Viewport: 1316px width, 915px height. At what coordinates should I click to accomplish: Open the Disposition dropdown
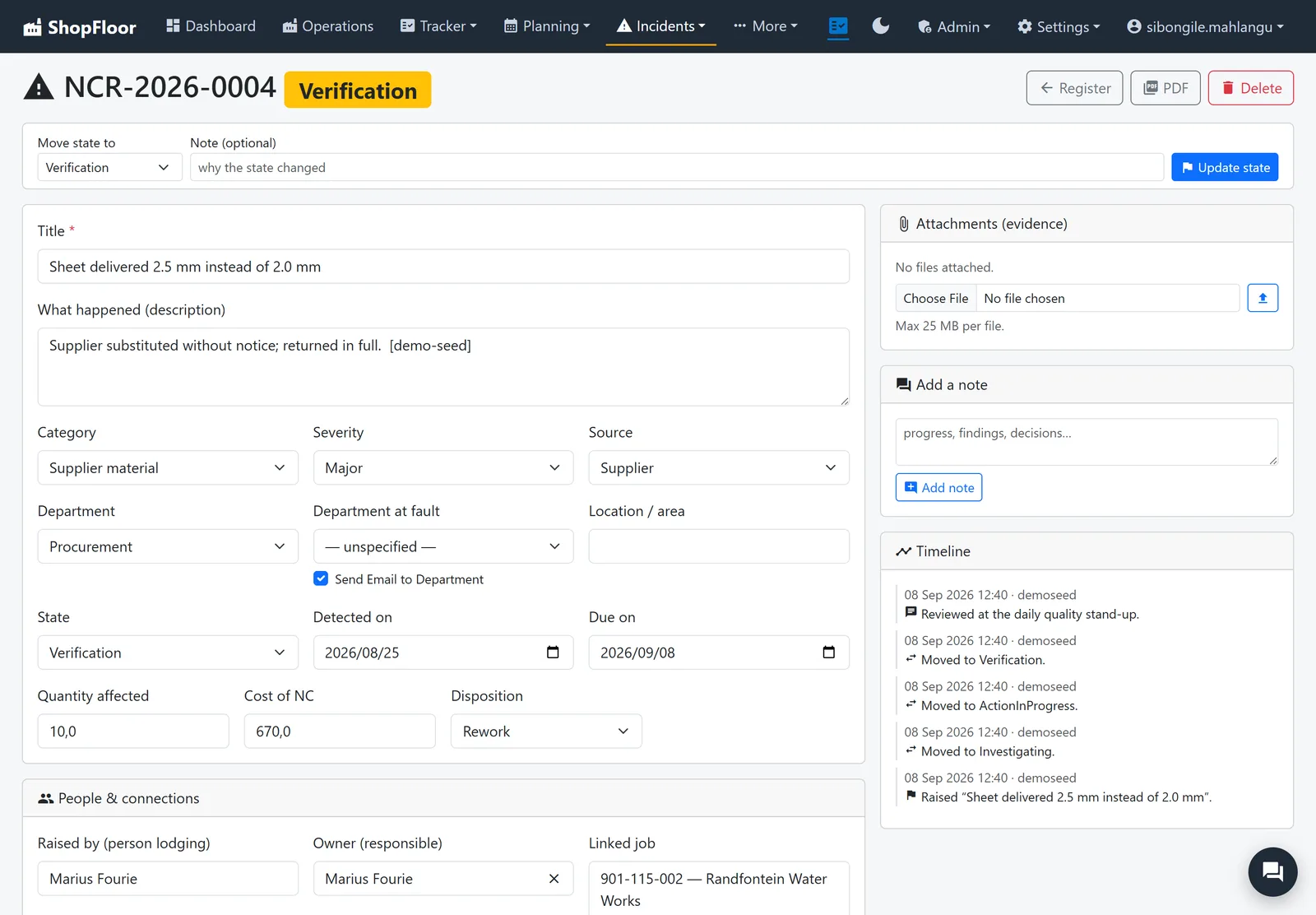546,732
